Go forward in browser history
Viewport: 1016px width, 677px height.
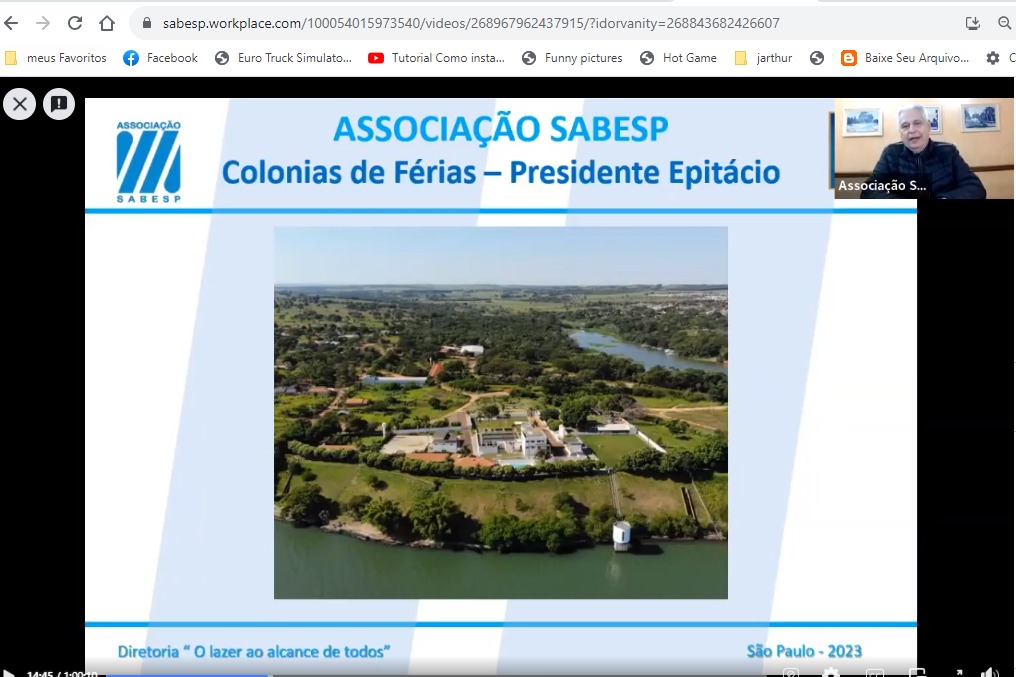(x=43, y=23)
